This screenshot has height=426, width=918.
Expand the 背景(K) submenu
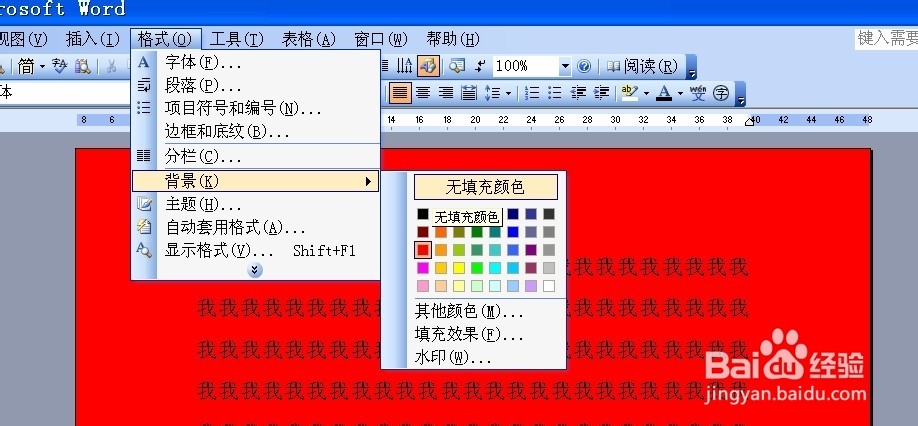(x=255, y=181)
